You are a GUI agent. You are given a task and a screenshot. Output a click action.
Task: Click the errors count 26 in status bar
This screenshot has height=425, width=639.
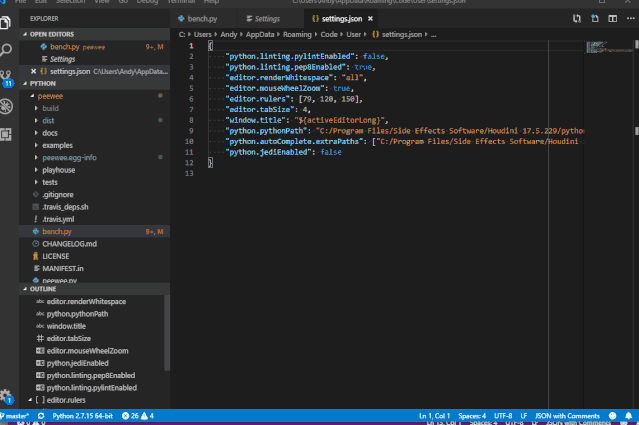point(130,416)
